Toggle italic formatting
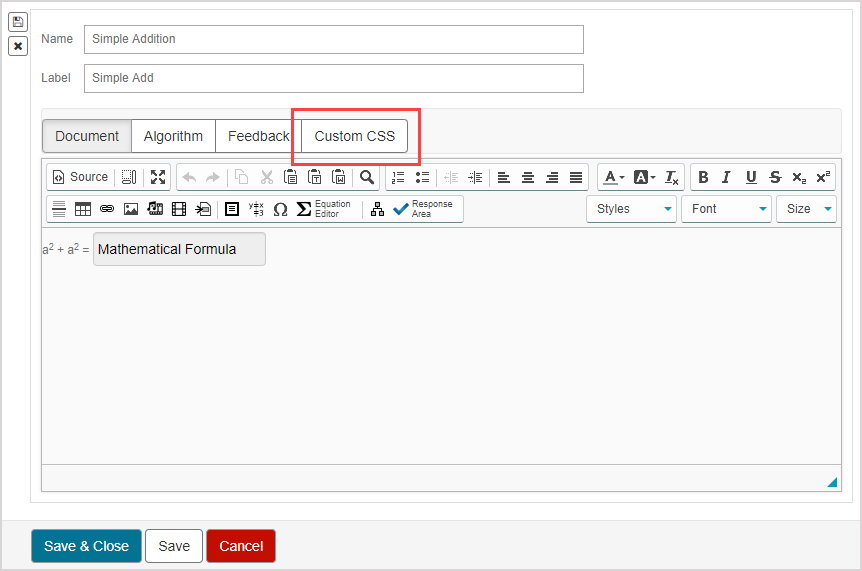862x571 pixels. pyautogui.click(x=727, y=177)
